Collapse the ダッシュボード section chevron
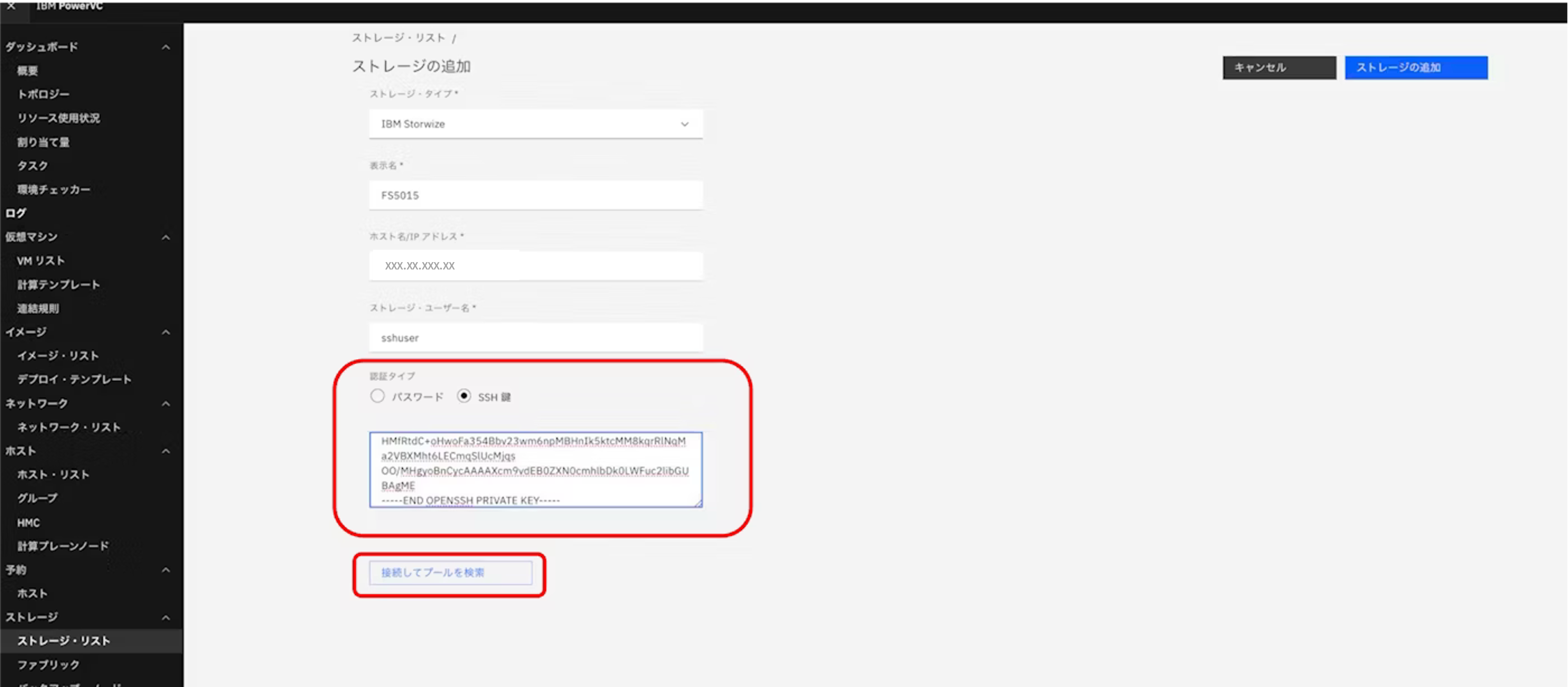This screenshot has height=687, width=1568. tap(165, 48)
